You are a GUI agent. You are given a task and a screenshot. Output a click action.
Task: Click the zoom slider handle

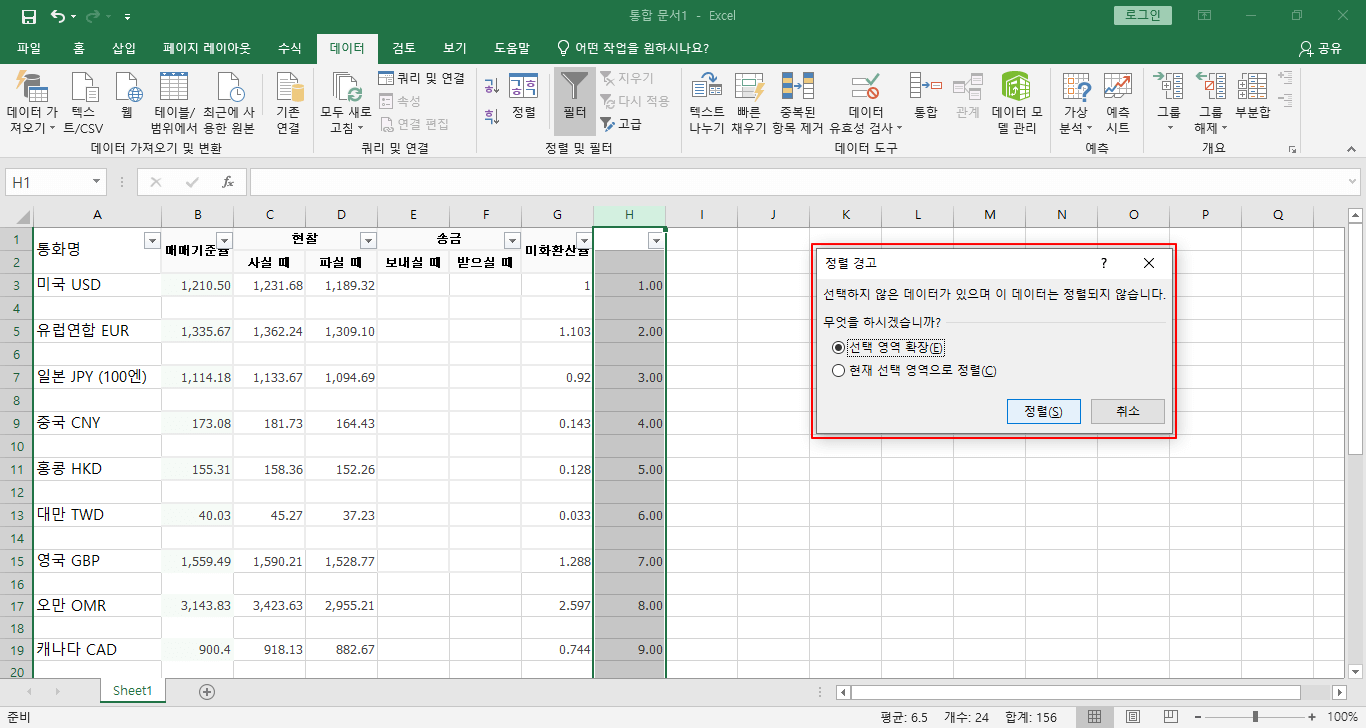pyautogui.click(x=1255, y=717)
